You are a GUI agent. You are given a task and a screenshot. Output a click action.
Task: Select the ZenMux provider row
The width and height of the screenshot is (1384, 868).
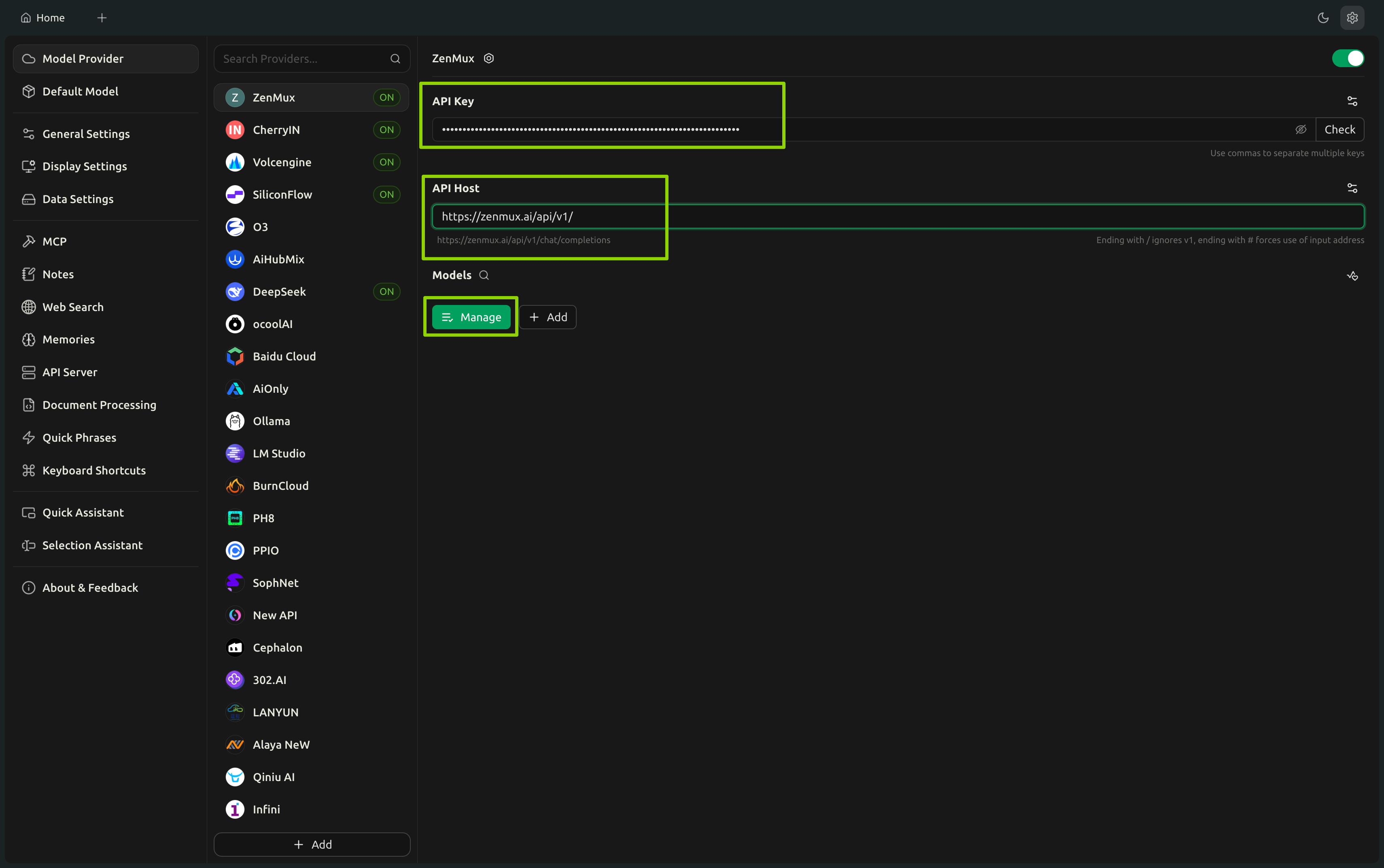tap(311, 97)
